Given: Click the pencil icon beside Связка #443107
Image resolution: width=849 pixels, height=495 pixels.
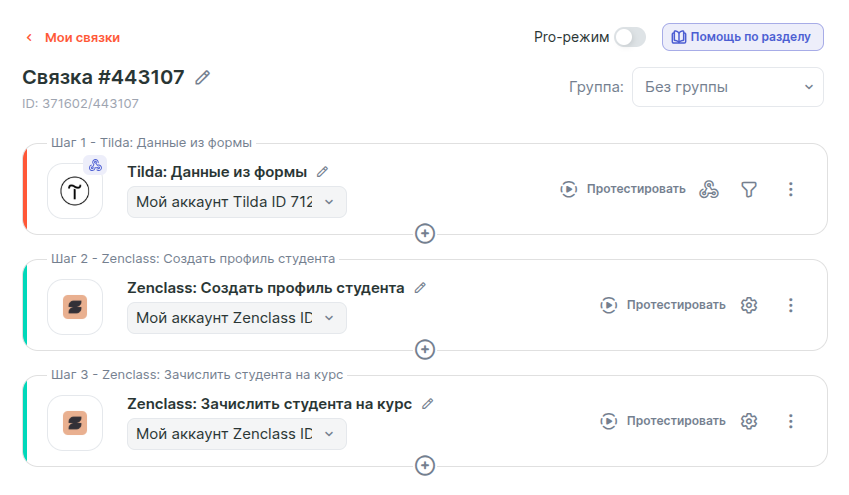Looking at the screenshot, I should (x=203, y=77).
